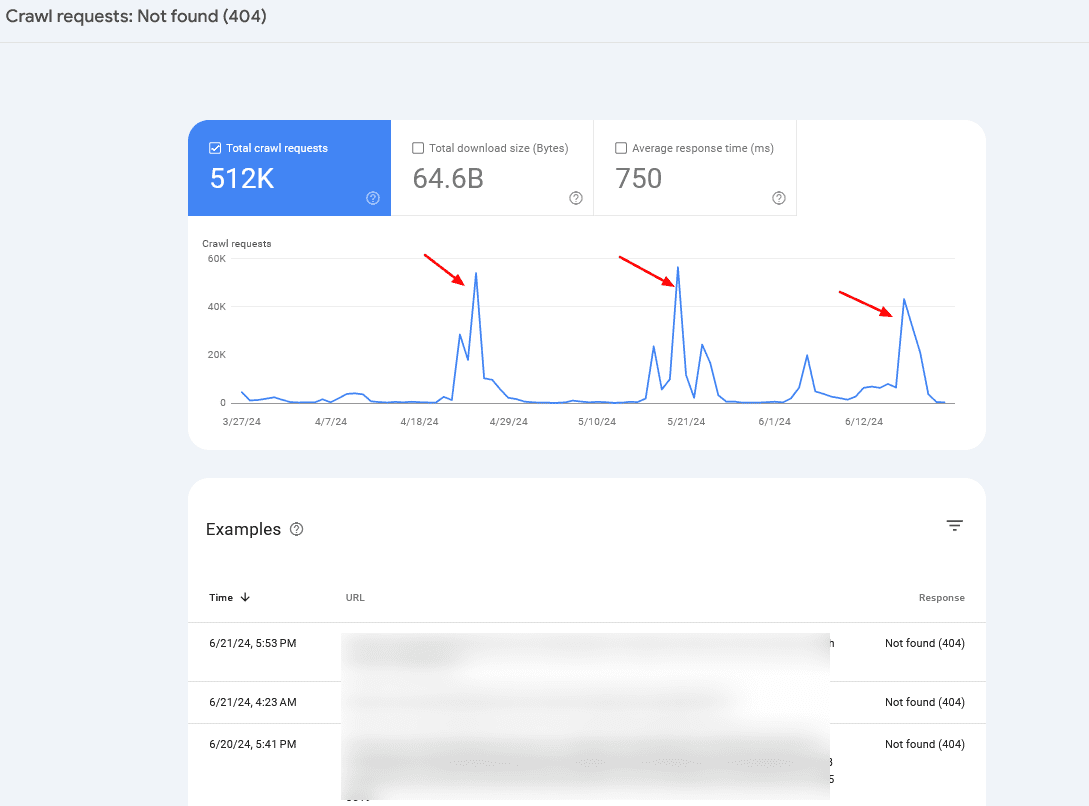The width and height of the screenshot is (1089, 806).
Task: Click help icon next to Examples heading
Action: [296, 530]
